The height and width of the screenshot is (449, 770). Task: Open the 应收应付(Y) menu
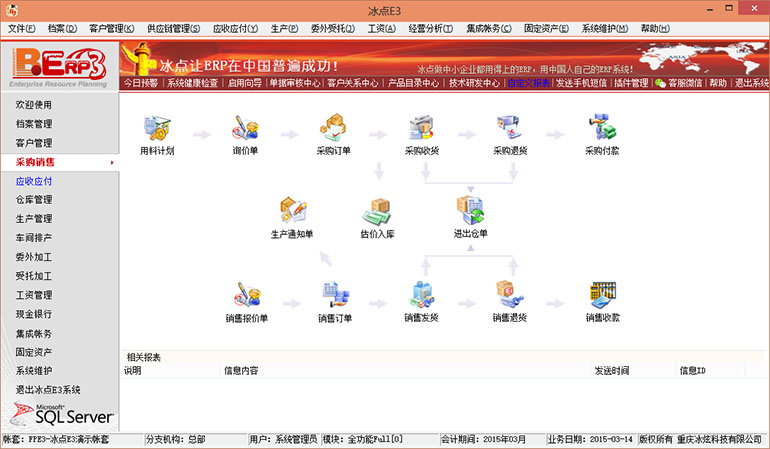(x=236, y=28)
